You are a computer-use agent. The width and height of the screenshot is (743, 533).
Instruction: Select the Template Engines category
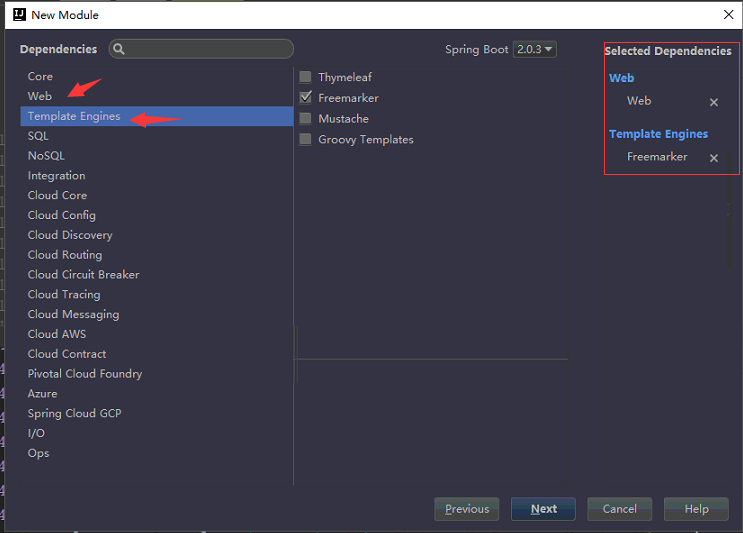coord(157,116)
